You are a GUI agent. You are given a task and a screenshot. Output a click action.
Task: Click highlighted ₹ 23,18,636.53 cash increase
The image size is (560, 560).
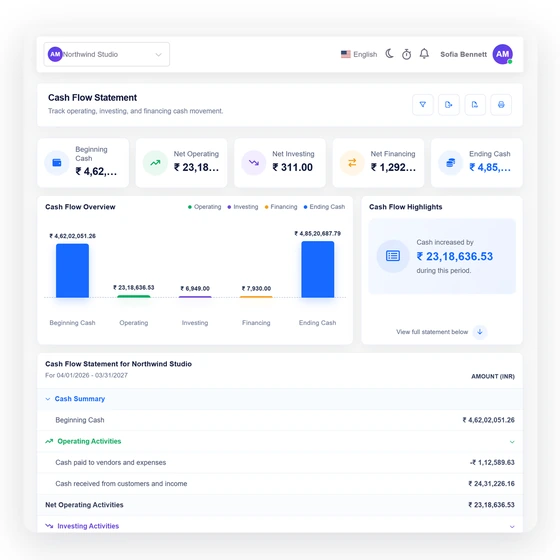[x=455, y=256]
